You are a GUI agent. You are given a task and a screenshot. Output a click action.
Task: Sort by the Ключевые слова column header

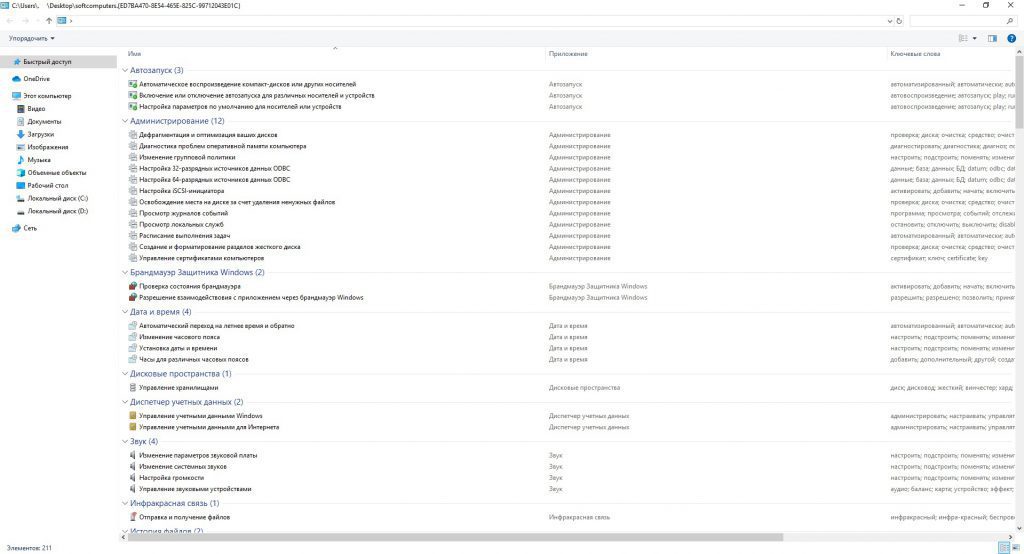[914, 53]
